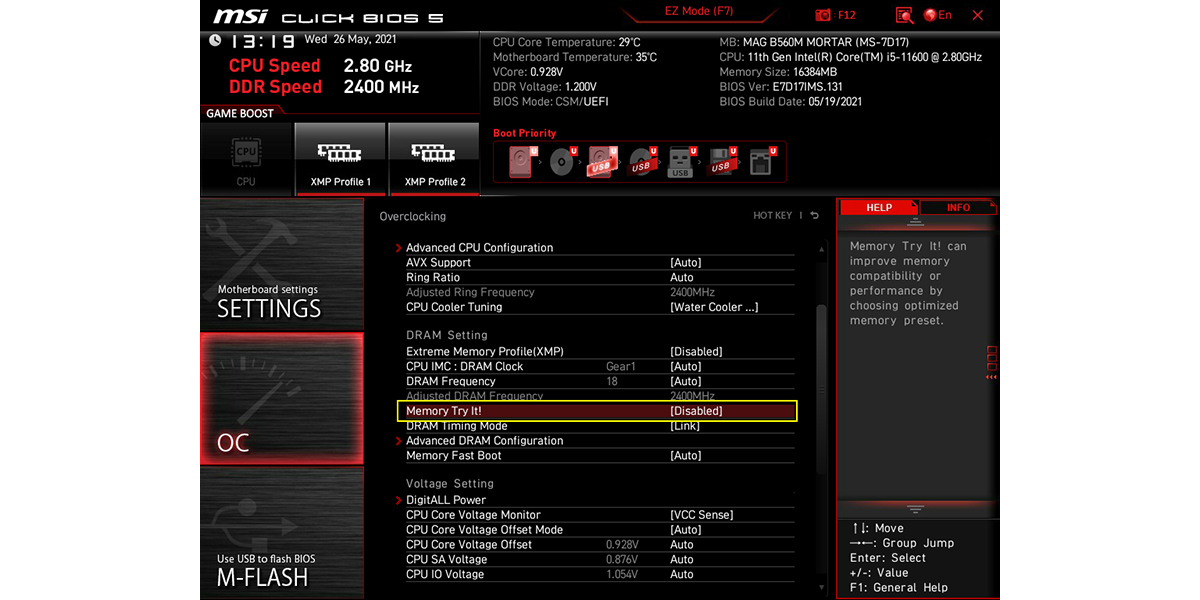The width and height of the screenshot is (1200, 600).
Task: Select CPU SA Voltage Auto field
Action: click(600, 559)
